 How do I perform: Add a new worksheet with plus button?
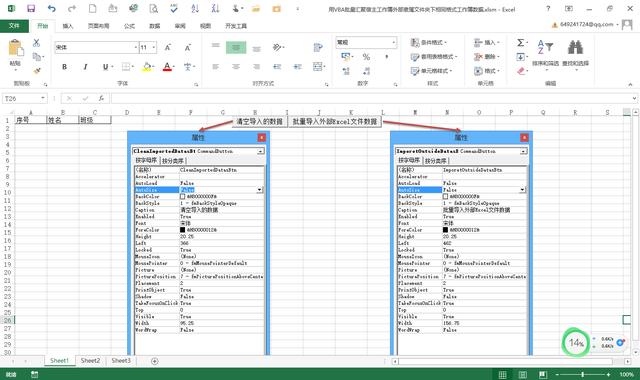pyautogui.click(x=155, y=361)
